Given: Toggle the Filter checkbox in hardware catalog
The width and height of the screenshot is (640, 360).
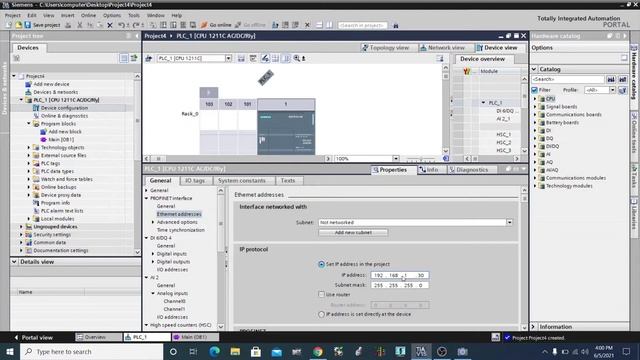Looking at the screenshot, I should (535, 90).
